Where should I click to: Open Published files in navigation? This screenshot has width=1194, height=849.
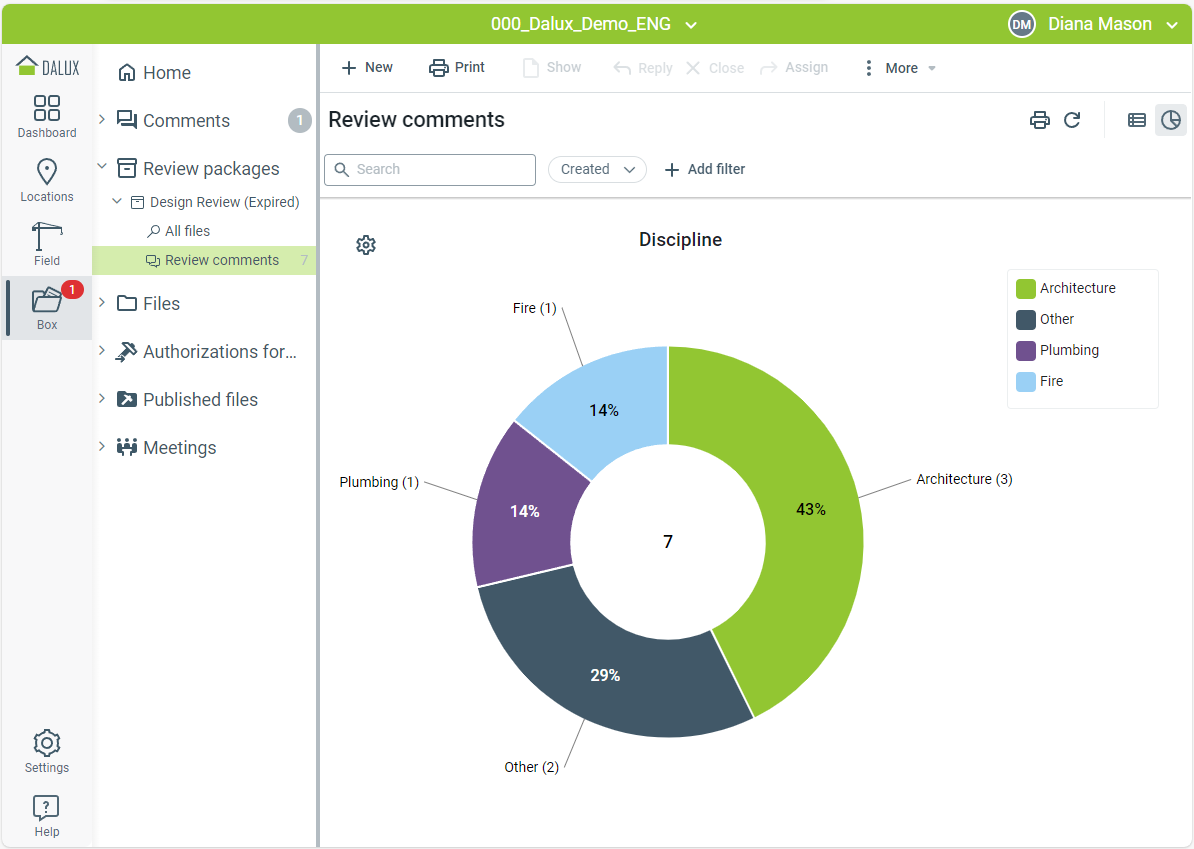[x=200, y=400]
